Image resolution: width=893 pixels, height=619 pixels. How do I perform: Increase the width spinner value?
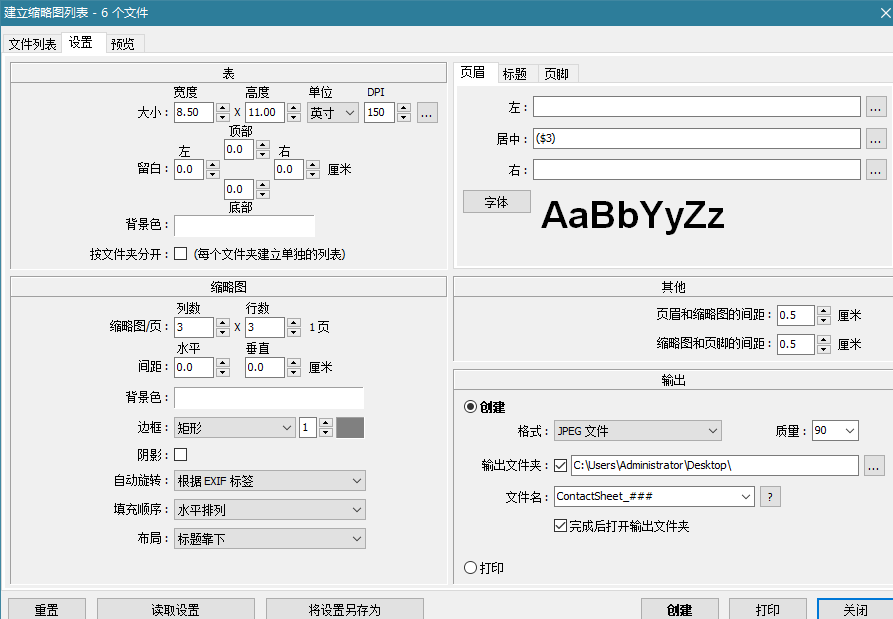(x=223, y=108)
